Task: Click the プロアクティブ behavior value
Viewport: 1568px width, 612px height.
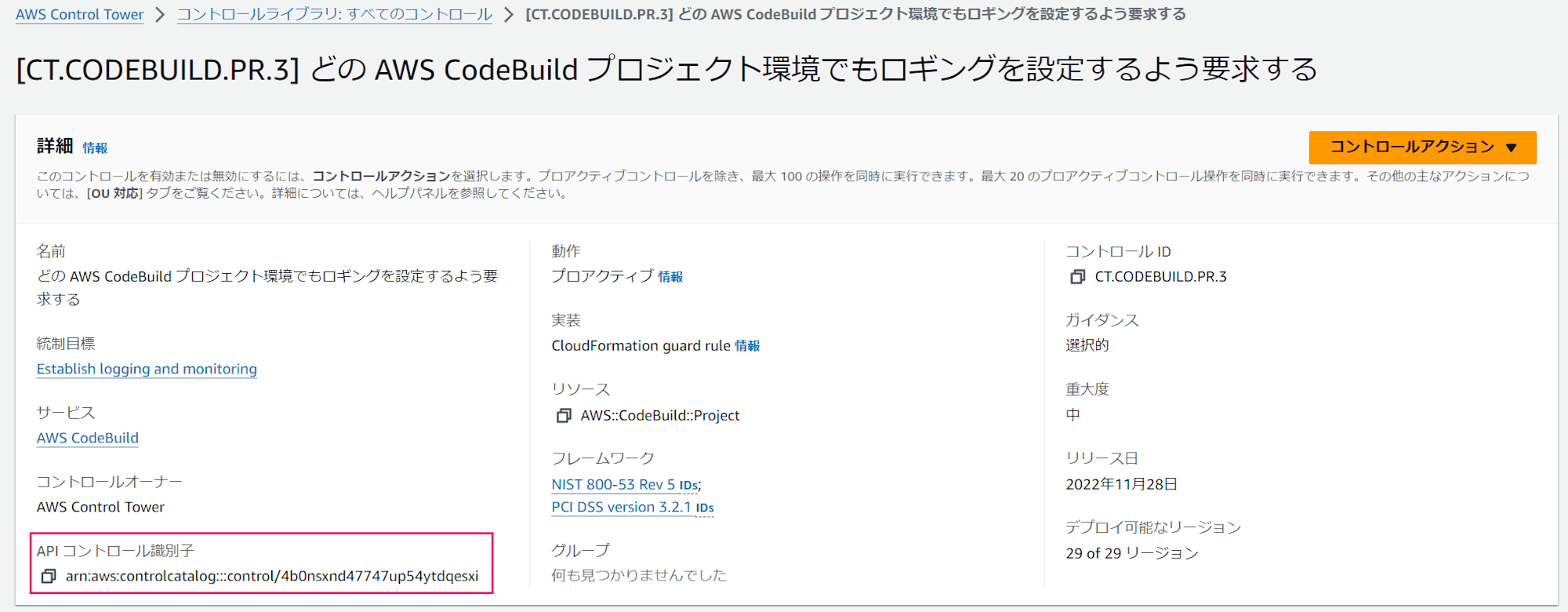Action: 602,276
